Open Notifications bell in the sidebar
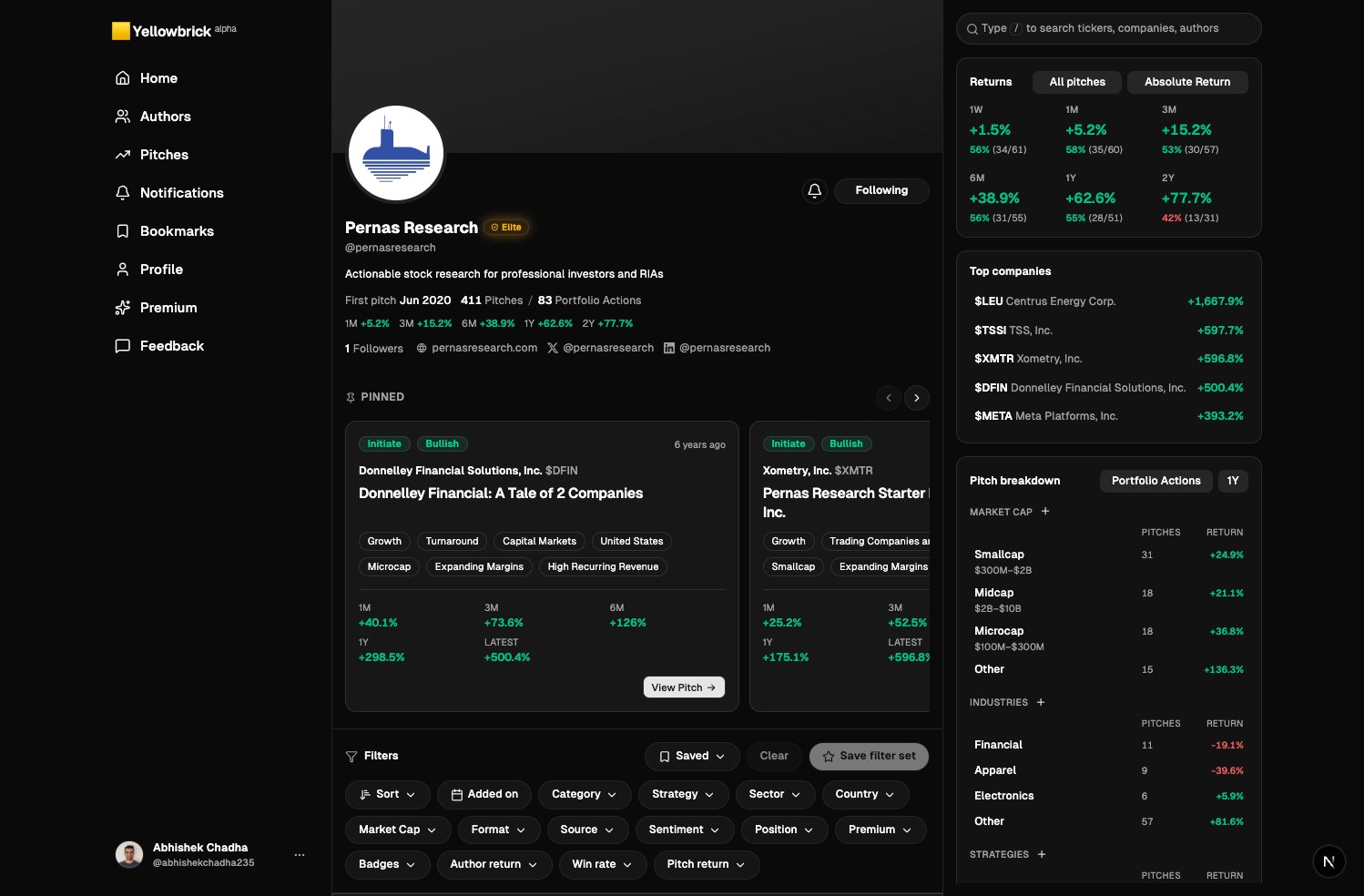Image resolution: width=1364 pixels, height=896 pixels. [123, 193]
